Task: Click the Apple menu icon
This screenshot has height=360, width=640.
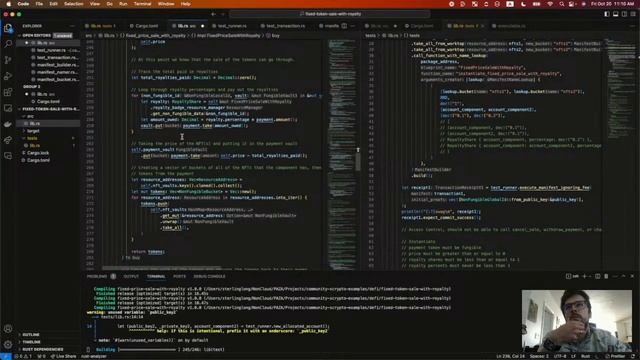Action: coord(8,4)
